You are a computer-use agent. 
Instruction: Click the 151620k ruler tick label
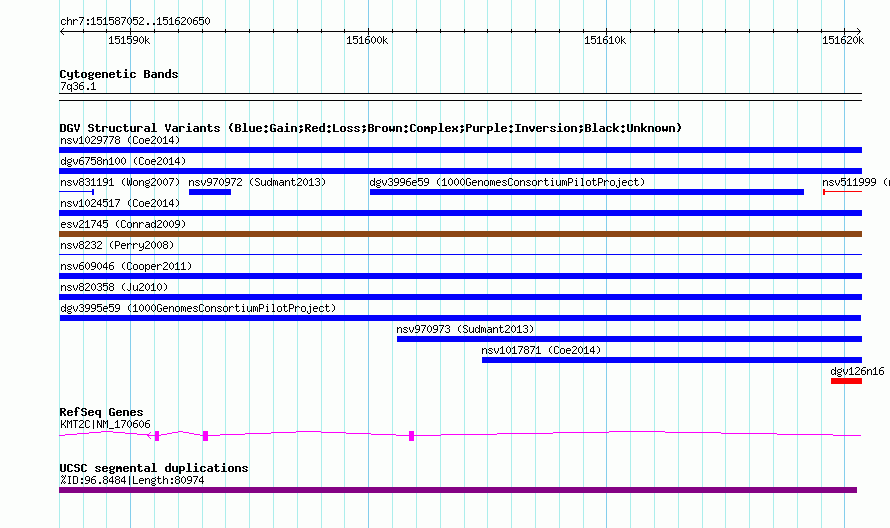coord(843,40)
